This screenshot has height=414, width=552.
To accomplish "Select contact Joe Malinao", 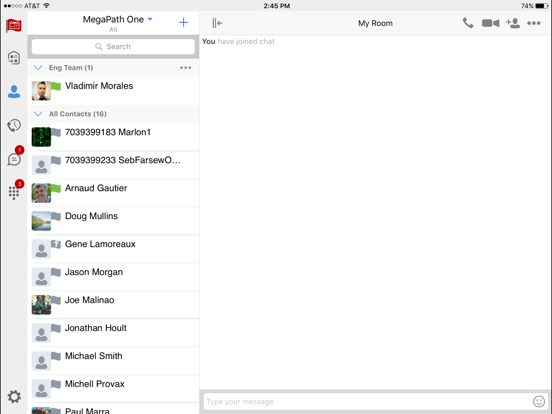I will click(113, 305).
